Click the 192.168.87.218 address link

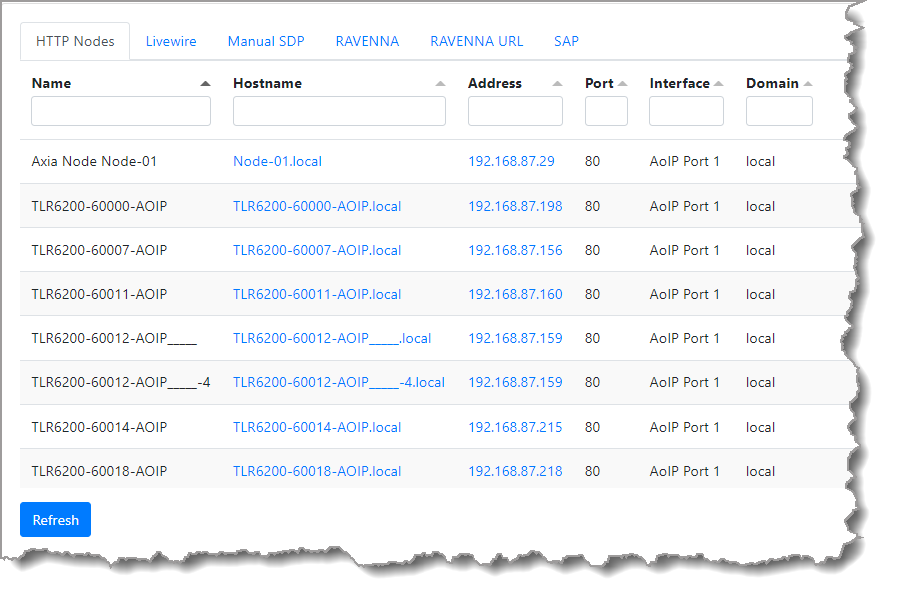pos(515,471)
